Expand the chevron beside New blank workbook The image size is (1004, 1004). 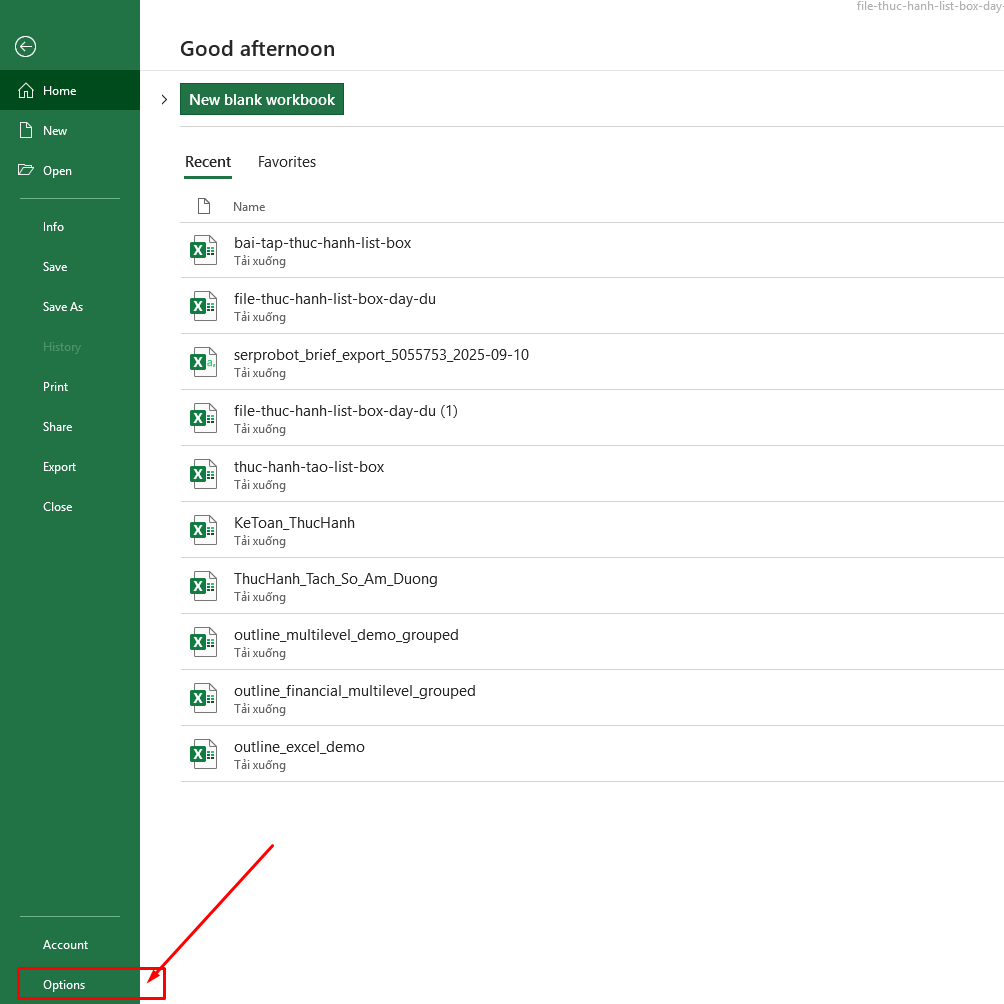(164, 99)
